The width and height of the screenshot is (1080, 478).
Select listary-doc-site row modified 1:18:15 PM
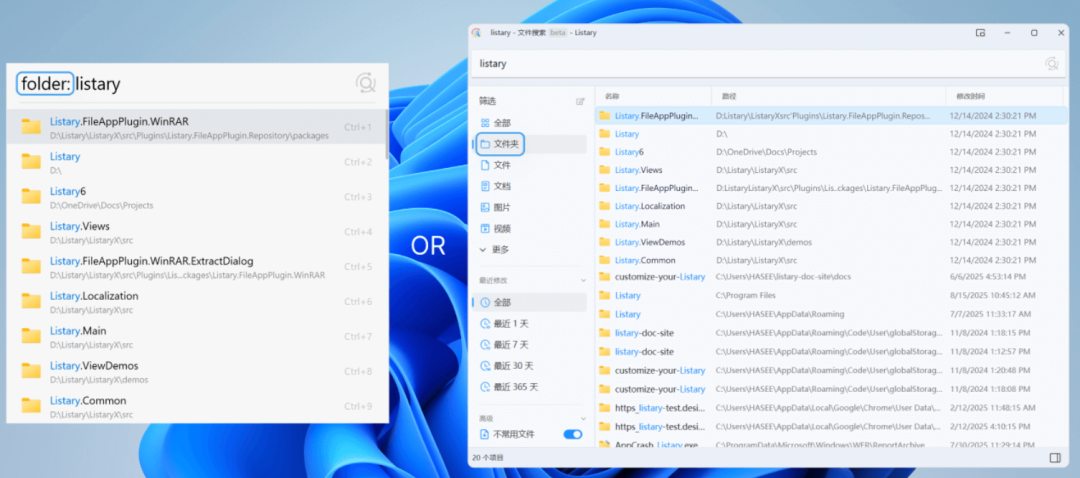(831, 333)
